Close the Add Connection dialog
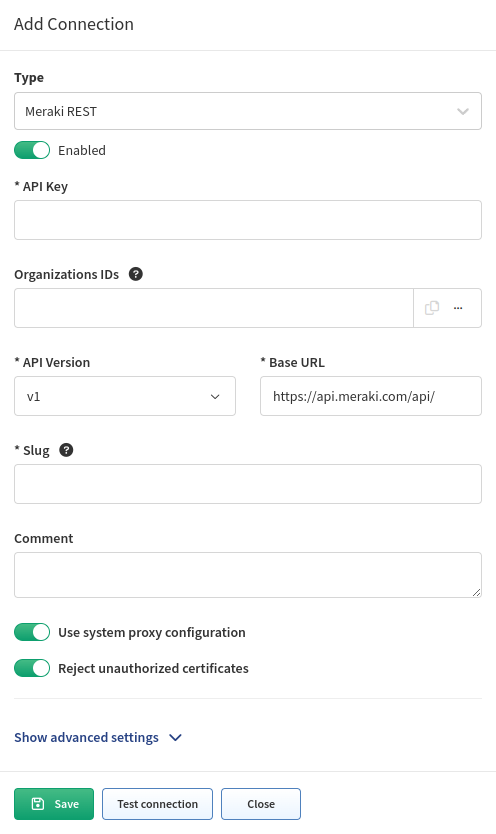The width and height of the screenshot is (496, 834). (x=261, y=804)
